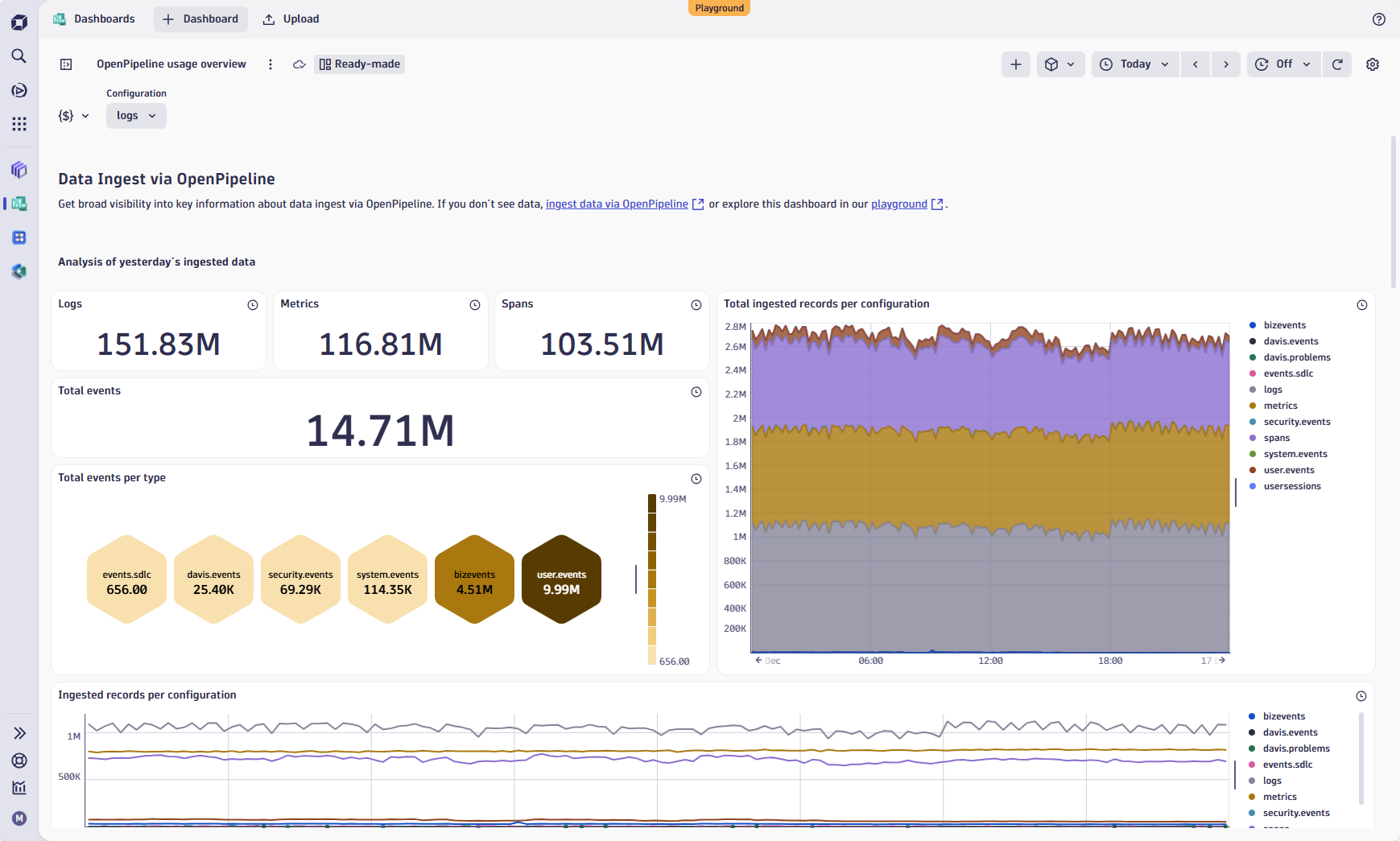This screenshot has width=1400, height=841.
Task: Click the Dynatrace logo icon
Action: tap(19, 22)
